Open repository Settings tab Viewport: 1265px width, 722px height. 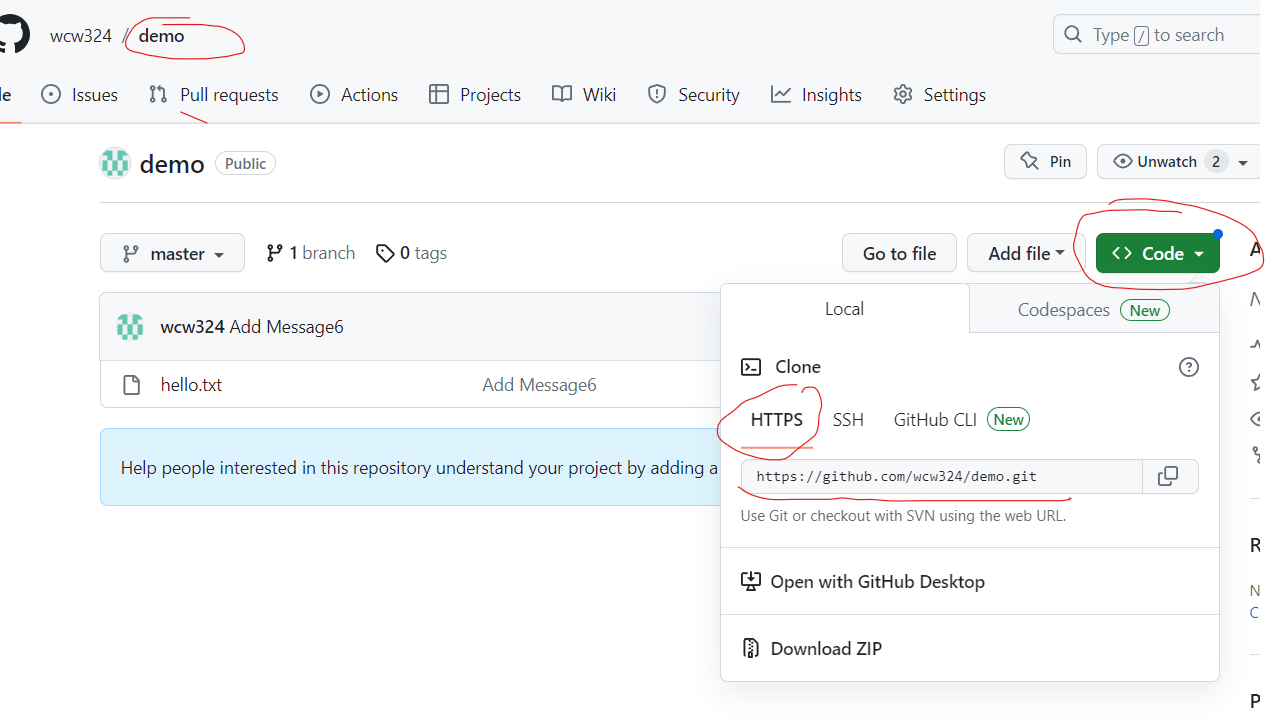(x=939, y=94)
